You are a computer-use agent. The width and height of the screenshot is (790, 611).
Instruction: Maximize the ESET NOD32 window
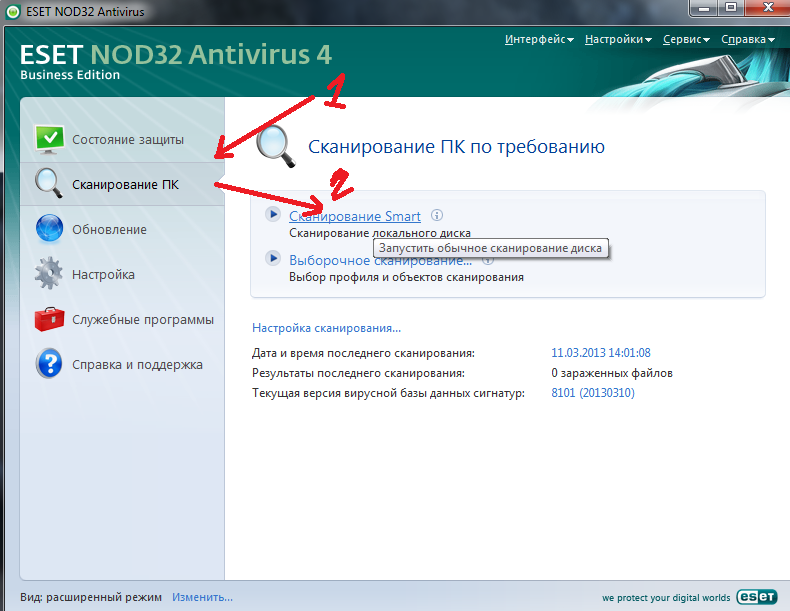[x=731, y=9]
